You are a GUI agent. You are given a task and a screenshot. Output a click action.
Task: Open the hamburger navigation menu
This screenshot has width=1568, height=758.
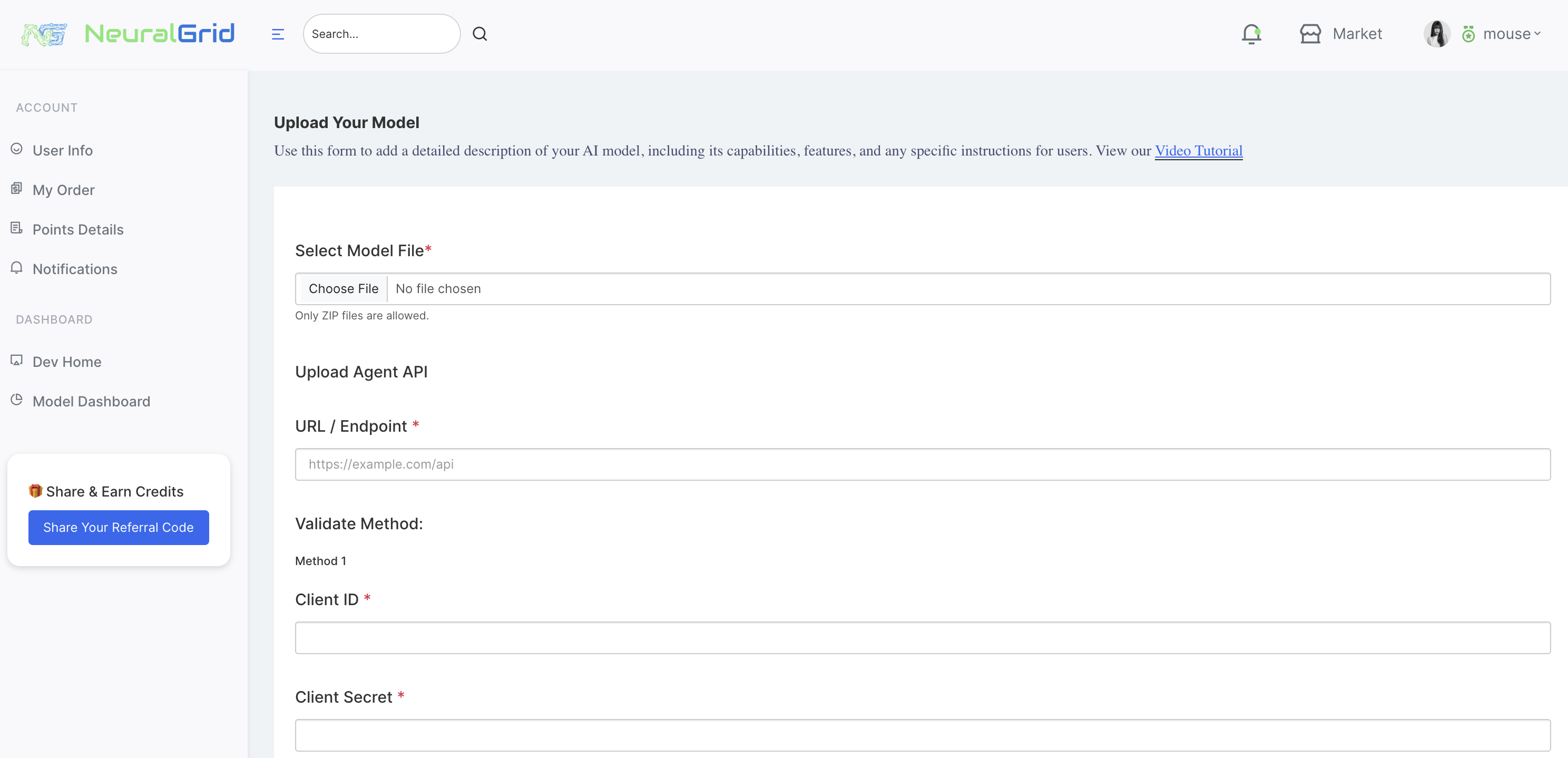coord(278,34)
